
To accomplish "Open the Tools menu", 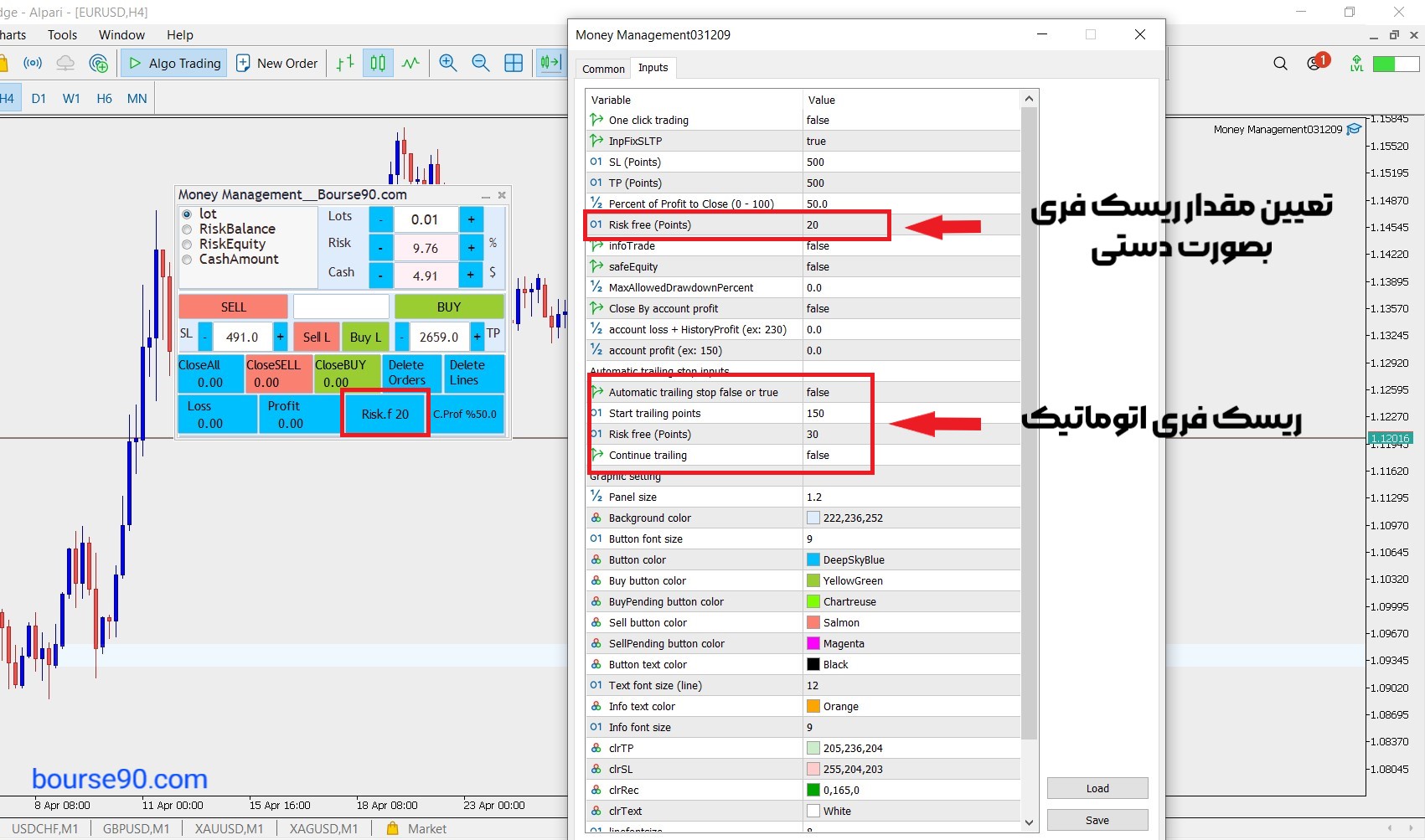I will [62, 35].
